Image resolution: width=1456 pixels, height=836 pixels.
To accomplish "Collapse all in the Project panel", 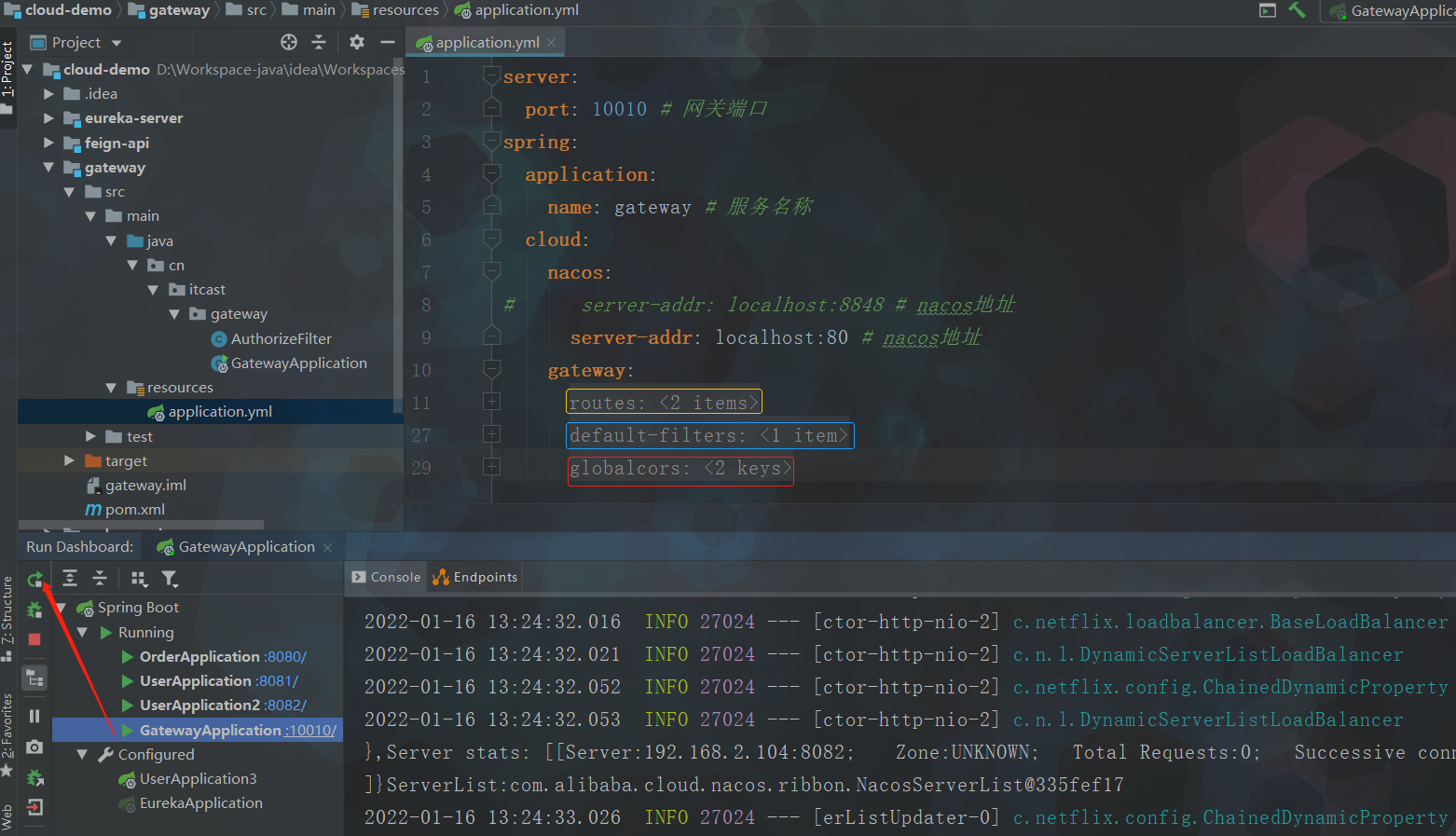I will tap(319, 42).
